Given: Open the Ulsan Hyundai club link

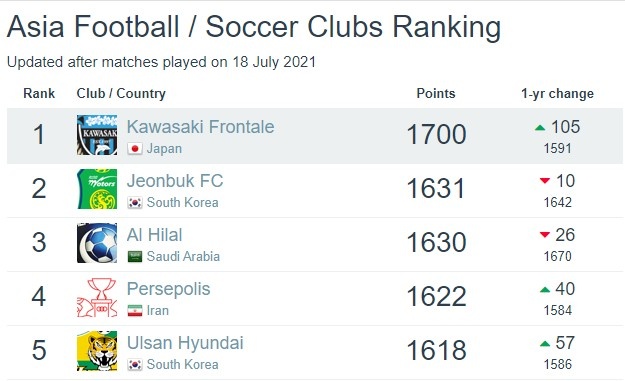Looking at the screenshot, I should click(x=185, y=343).
